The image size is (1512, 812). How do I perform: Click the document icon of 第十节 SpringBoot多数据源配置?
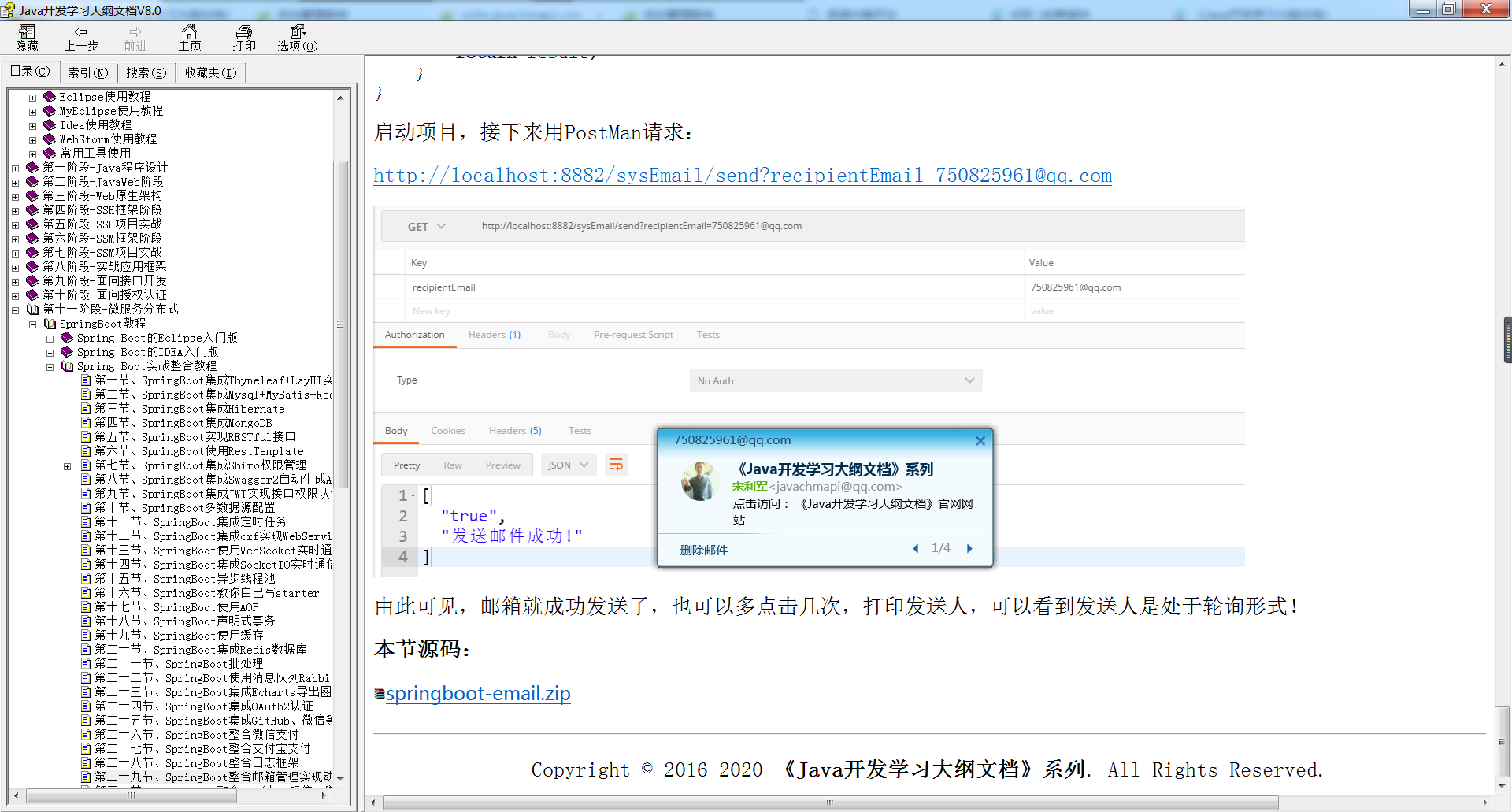coord(87,507)
